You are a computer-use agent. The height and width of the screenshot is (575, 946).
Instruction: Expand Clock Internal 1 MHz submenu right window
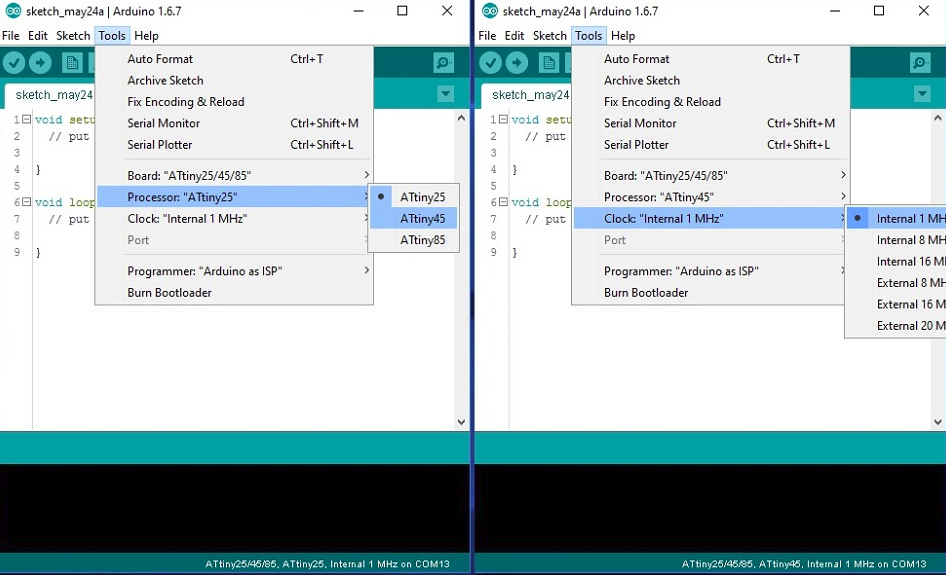[x=710, y=218]
